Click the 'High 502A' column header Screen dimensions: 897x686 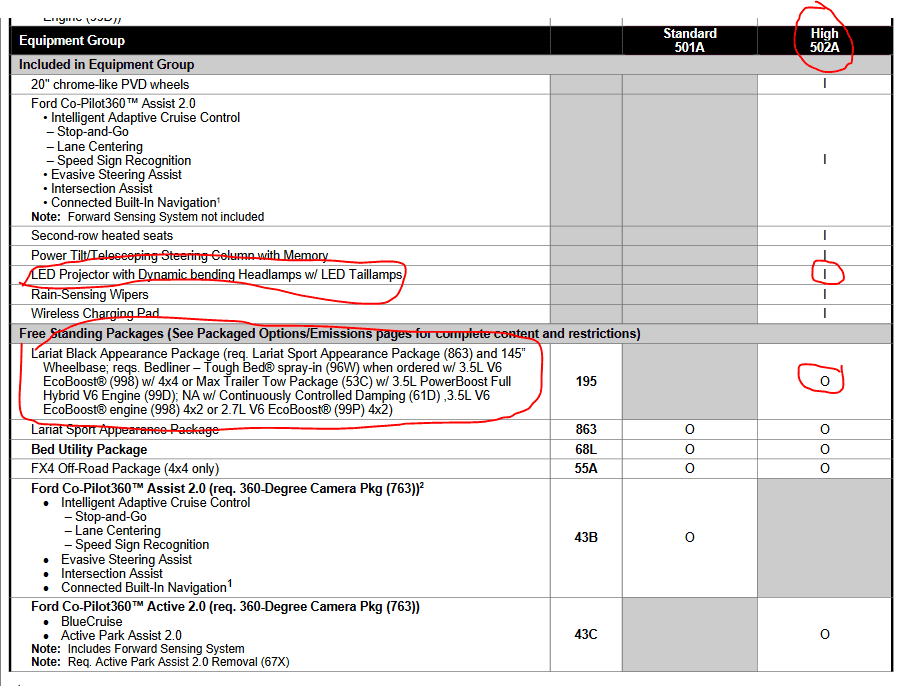824,41
